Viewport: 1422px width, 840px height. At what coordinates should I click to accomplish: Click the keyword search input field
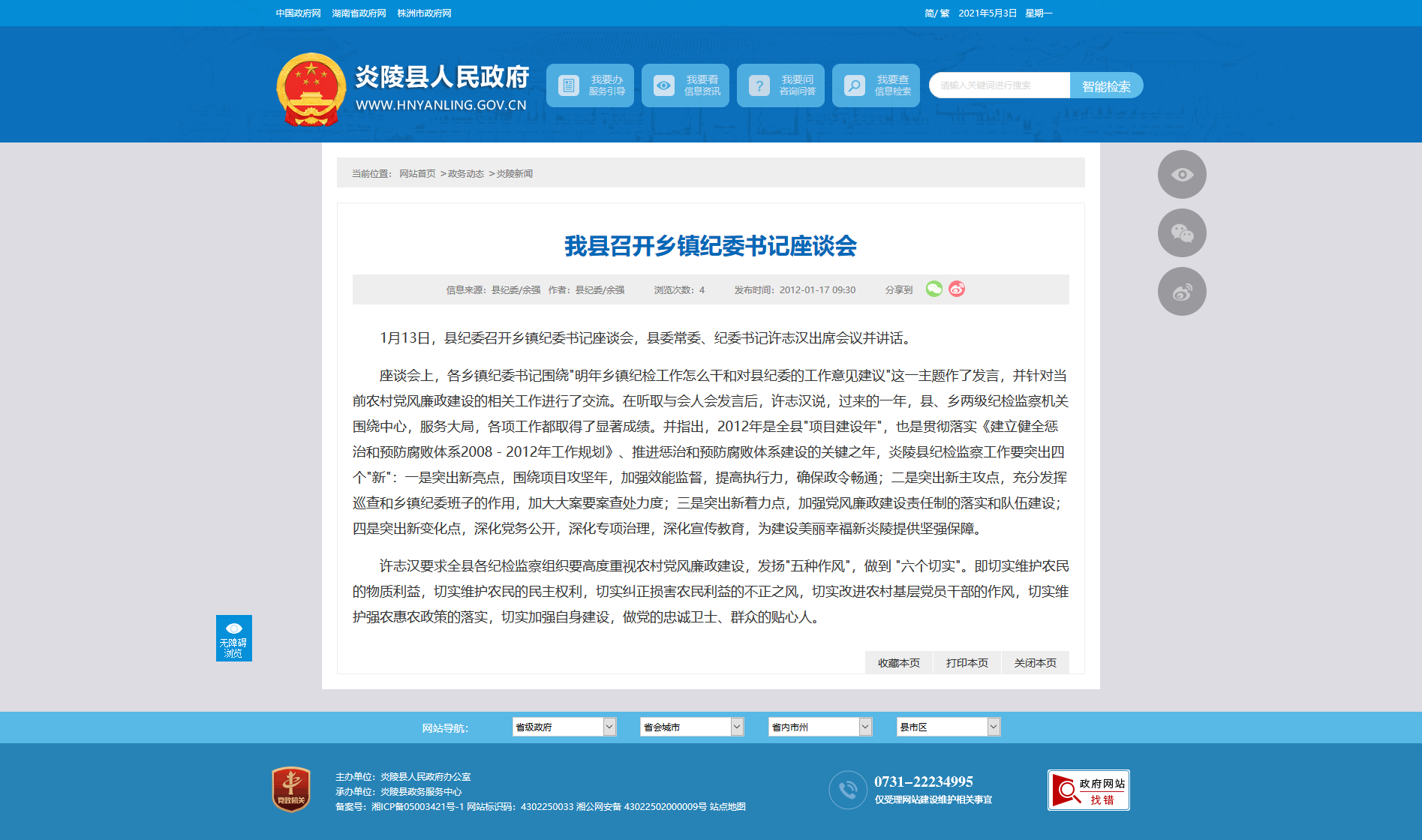pyautogui.click(x=999, y=85)
